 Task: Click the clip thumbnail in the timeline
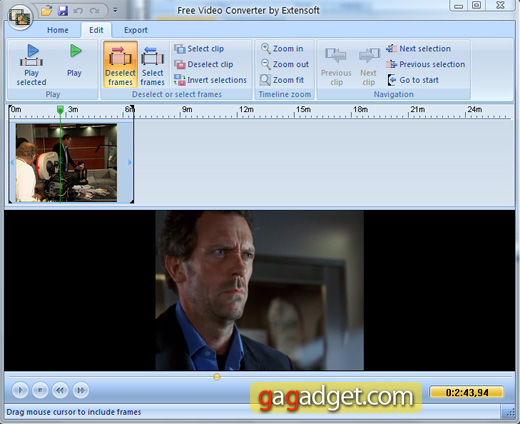66,162
